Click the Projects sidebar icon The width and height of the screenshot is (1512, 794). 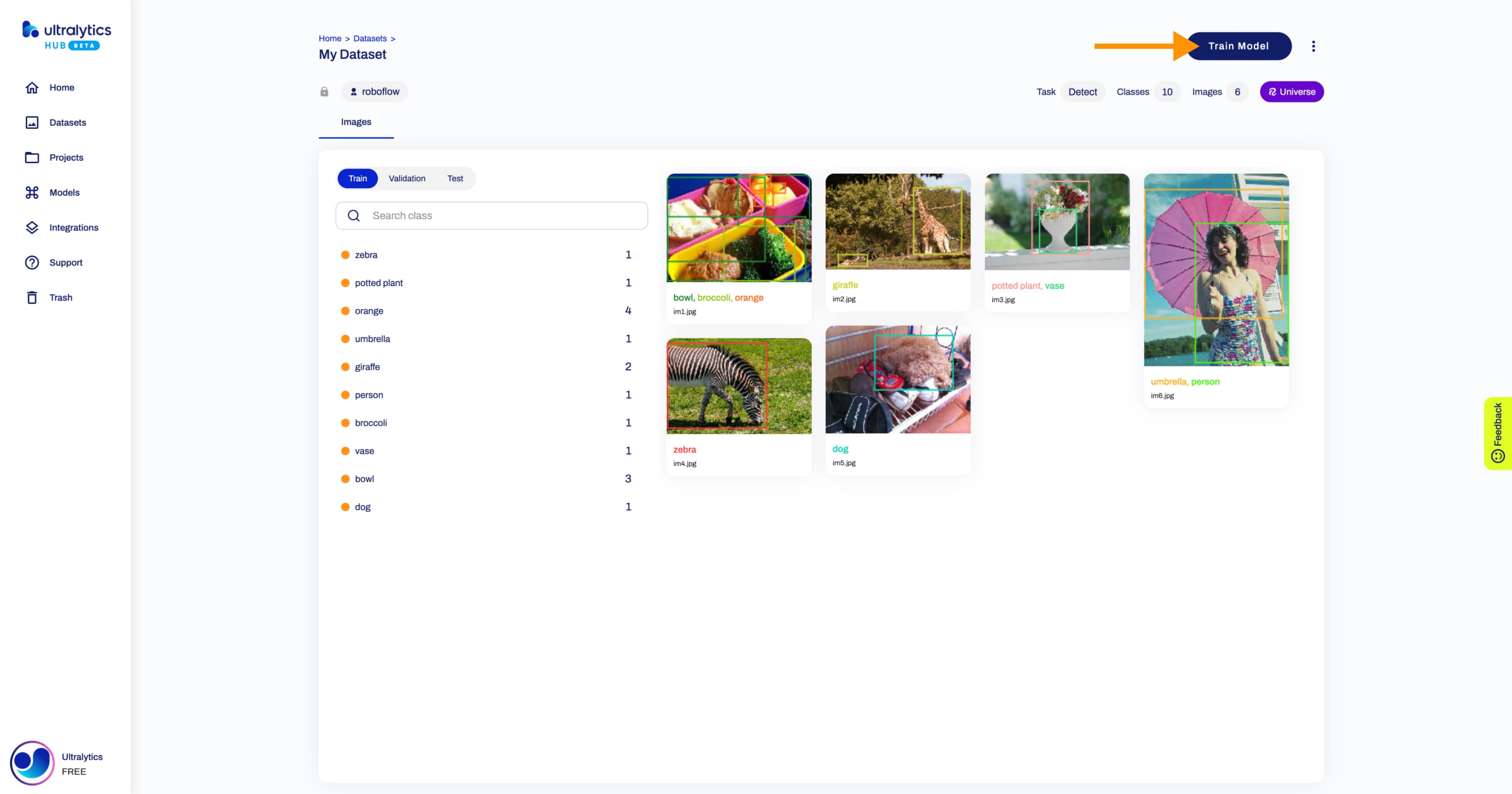31,157
